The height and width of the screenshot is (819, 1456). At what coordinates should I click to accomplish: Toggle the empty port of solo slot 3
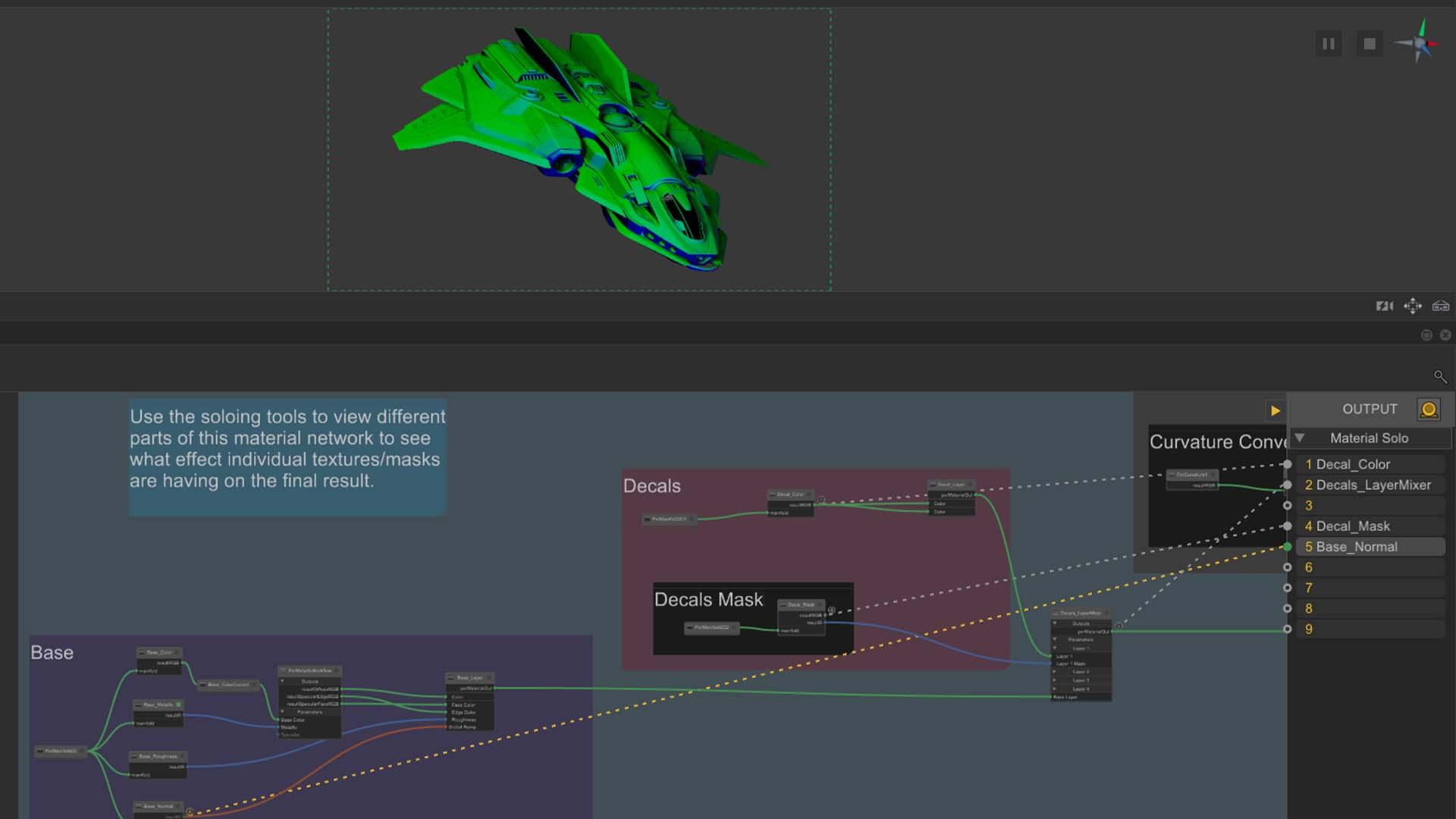pos(1287,506)
